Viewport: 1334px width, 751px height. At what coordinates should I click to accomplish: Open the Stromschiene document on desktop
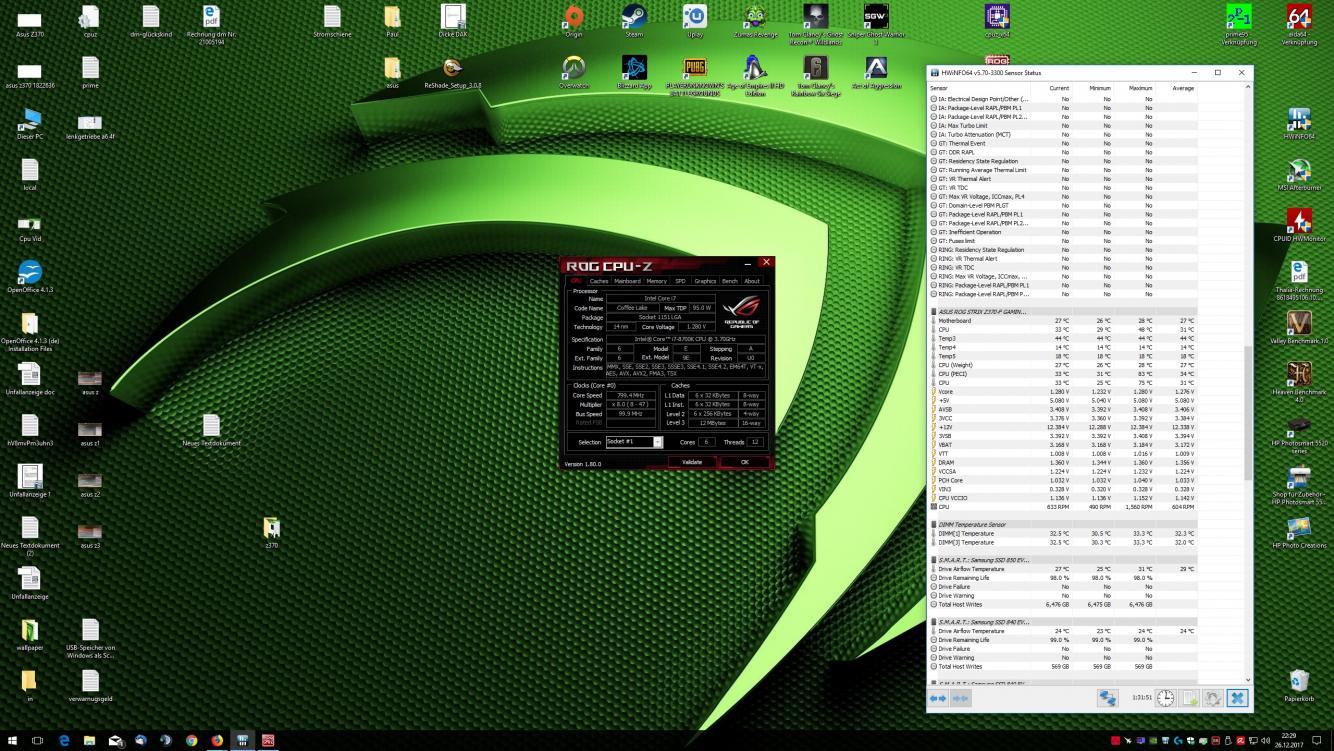[332, 22]
